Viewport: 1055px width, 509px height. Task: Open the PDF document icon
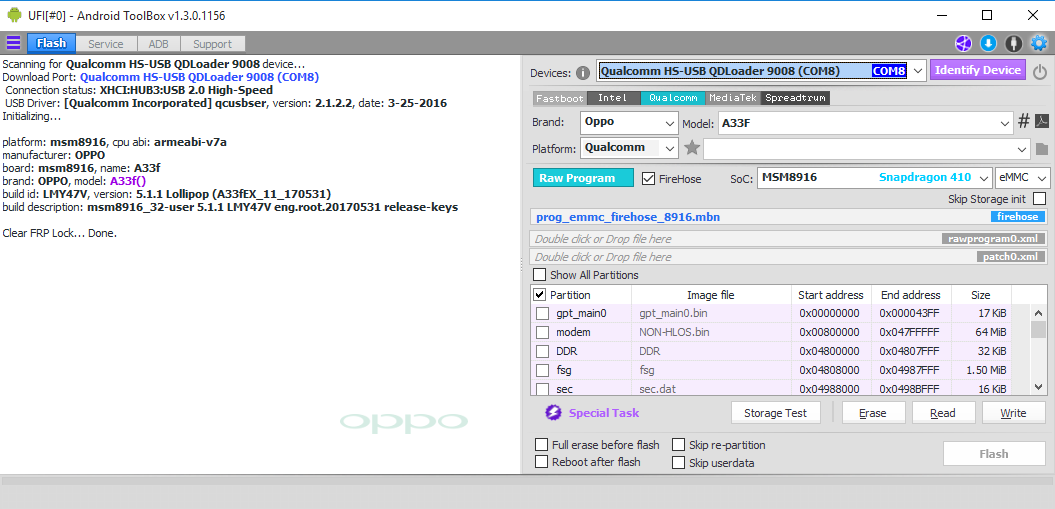(1042, 121)
